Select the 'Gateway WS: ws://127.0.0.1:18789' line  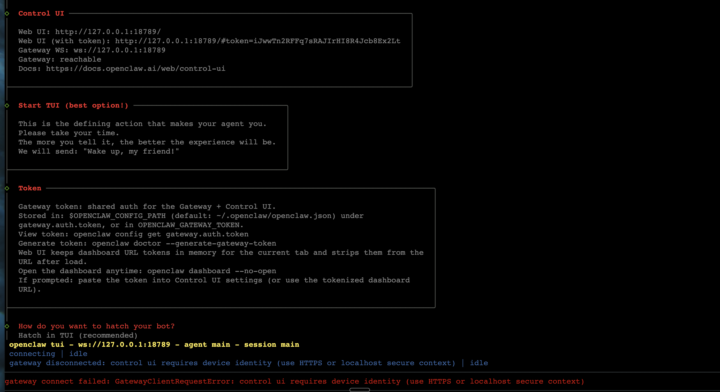92,50
